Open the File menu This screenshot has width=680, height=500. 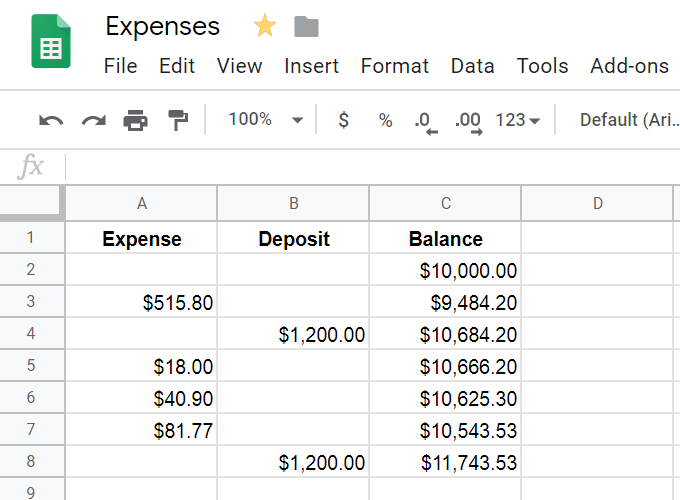click(120, 66)
